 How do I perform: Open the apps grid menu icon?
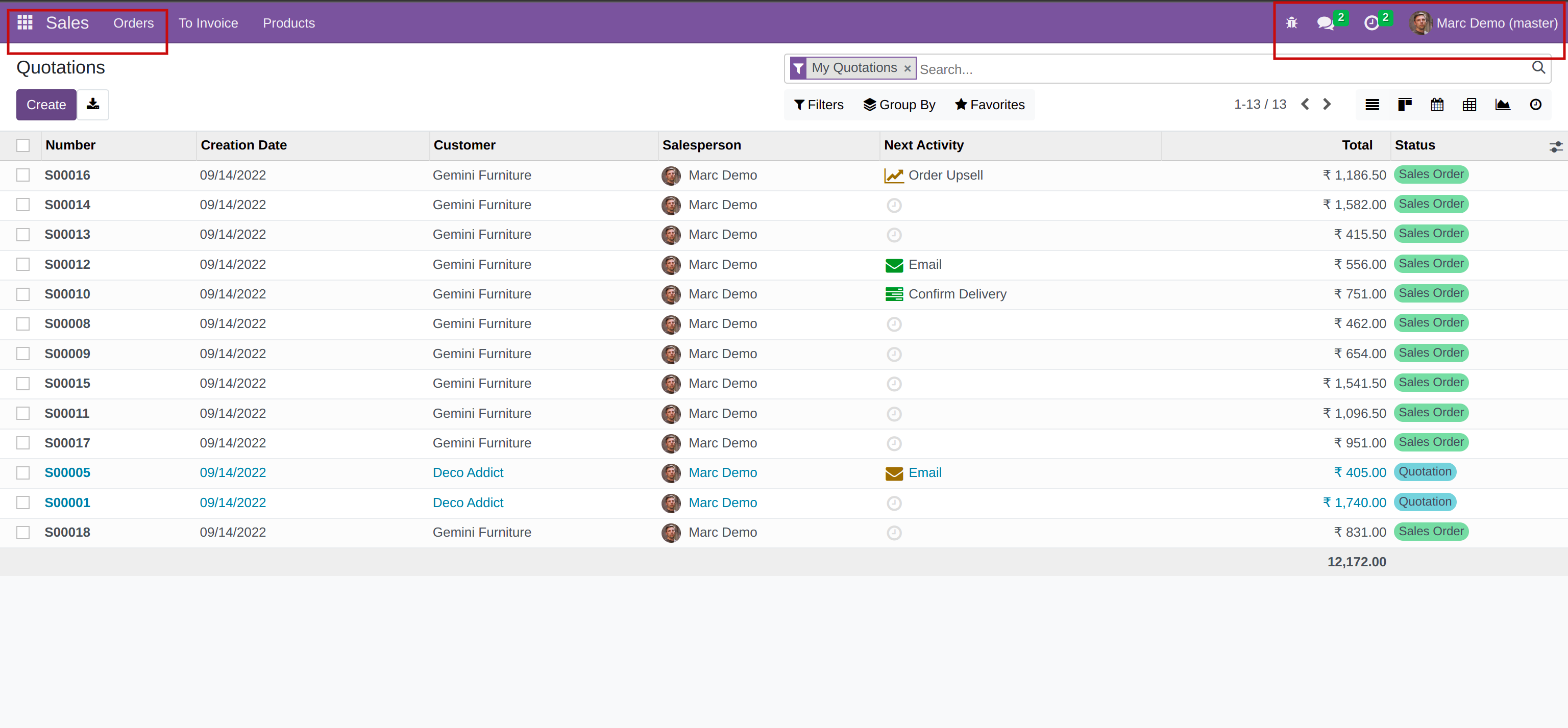coord(25,22)
